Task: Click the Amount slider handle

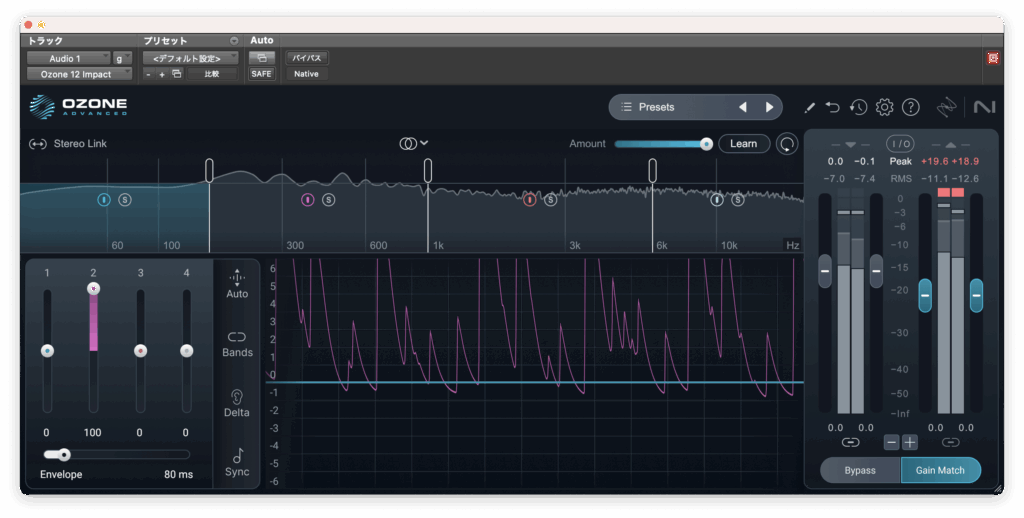Action: click(x=706, y=144)
